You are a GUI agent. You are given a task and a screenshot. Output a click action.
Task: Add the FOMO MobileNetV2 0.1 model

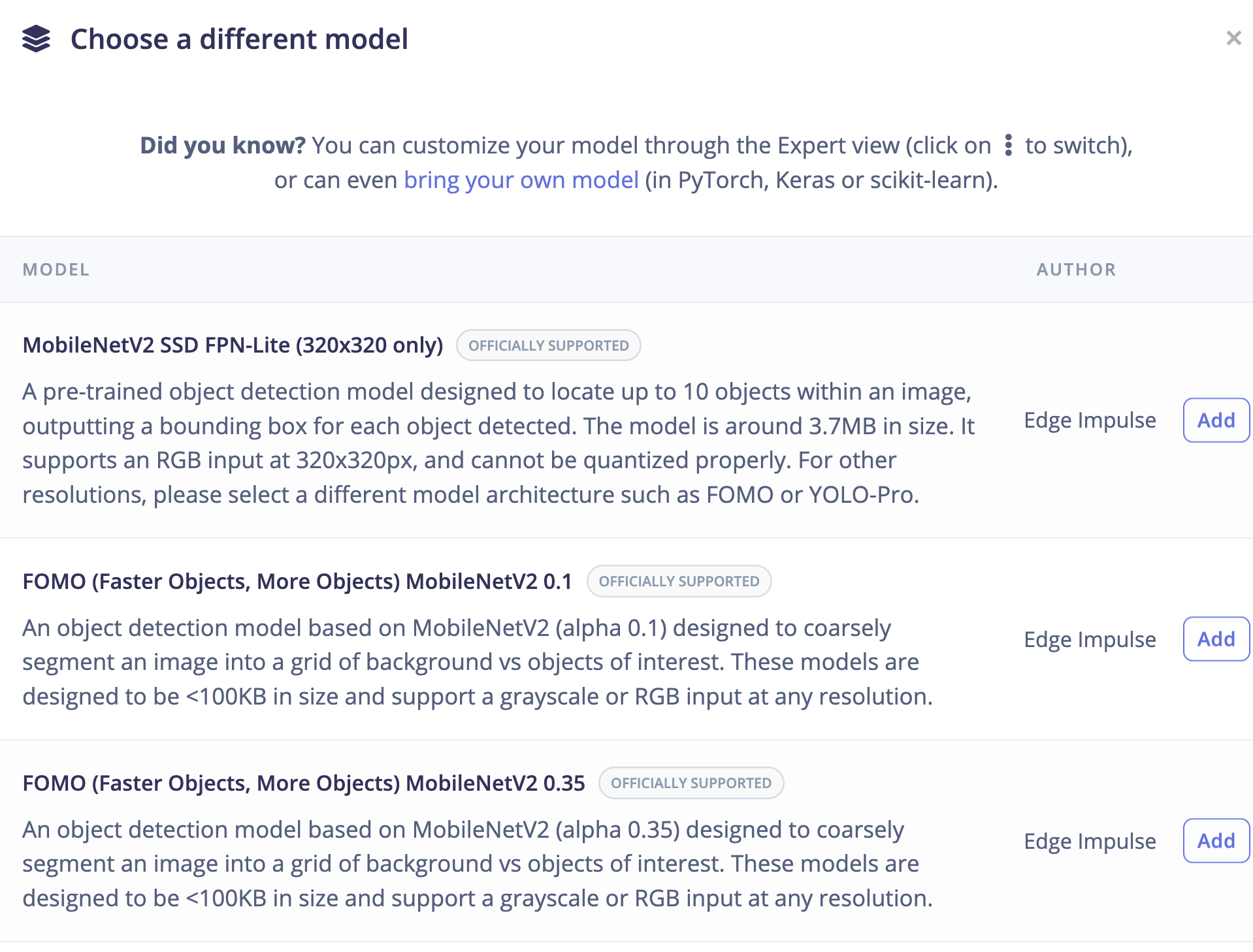coord(1215,639)
